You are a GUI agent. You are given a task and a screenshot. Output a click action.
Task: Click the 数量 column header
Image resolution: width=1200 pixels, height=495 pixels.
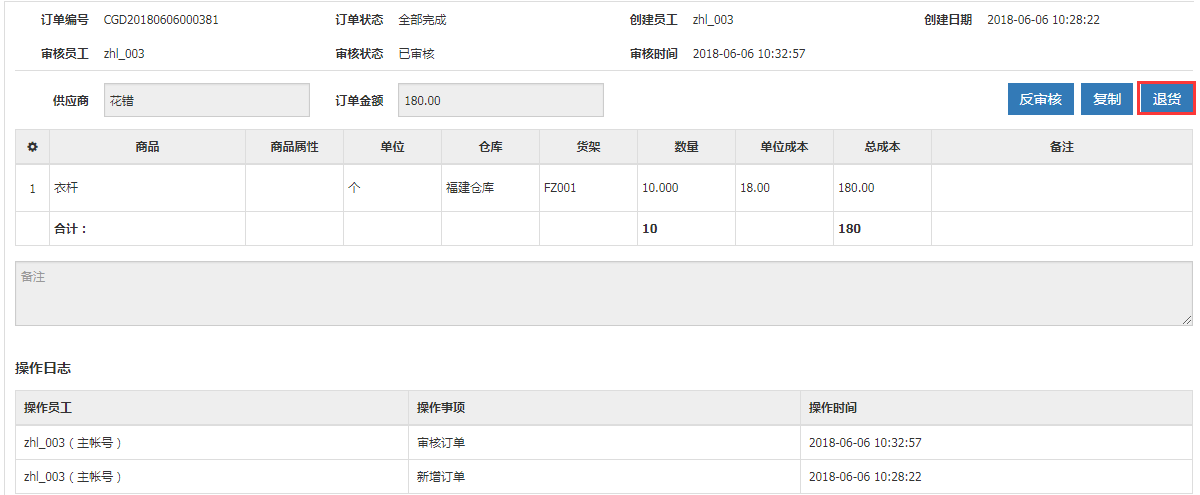[x=686, y=147]
